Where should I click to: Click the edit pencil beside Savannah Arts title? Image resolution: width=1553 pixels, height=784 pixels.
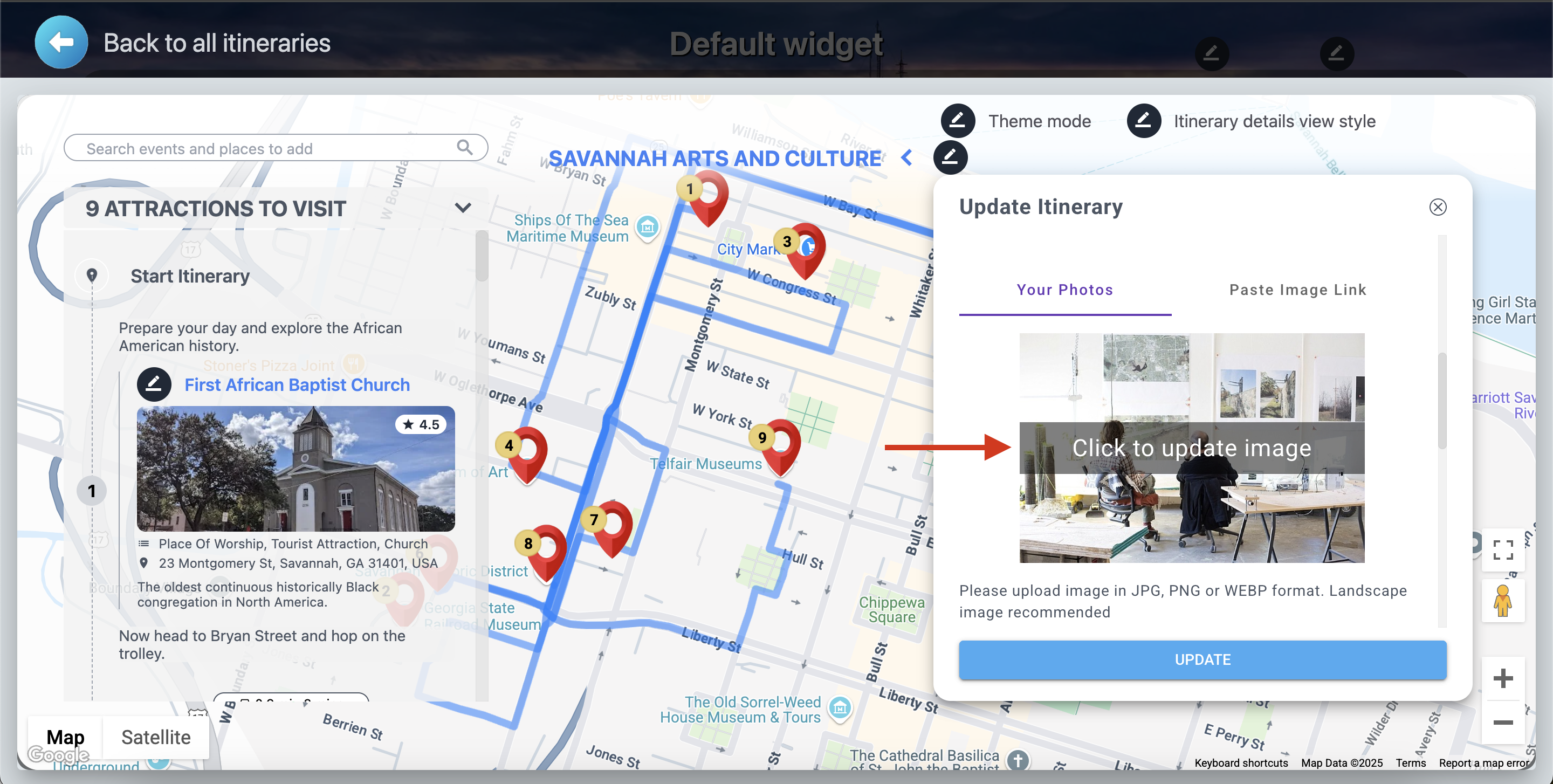tap(950, 157)
